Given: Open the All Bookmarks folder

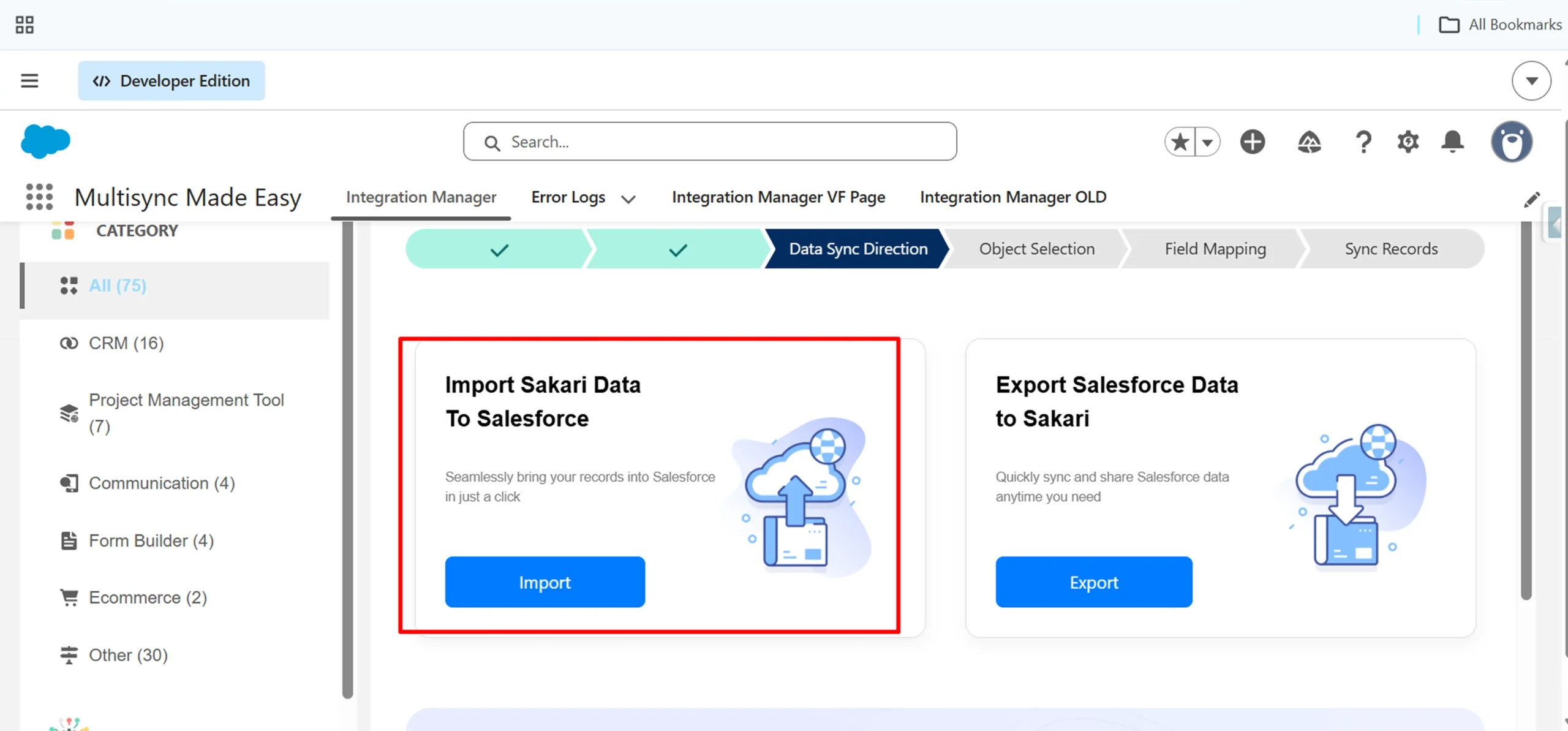Looking at the screenshot, I should pos(1499,25).
